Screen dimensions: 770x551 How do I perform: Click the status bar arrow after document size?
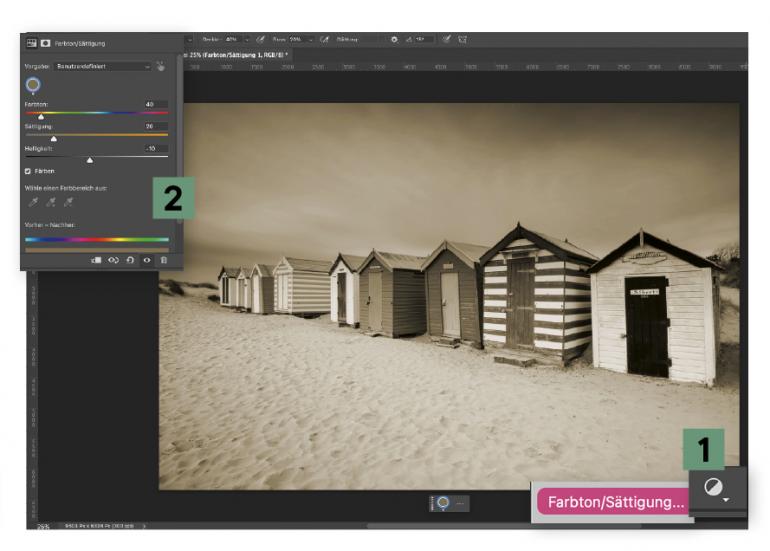tap(144, 526)
